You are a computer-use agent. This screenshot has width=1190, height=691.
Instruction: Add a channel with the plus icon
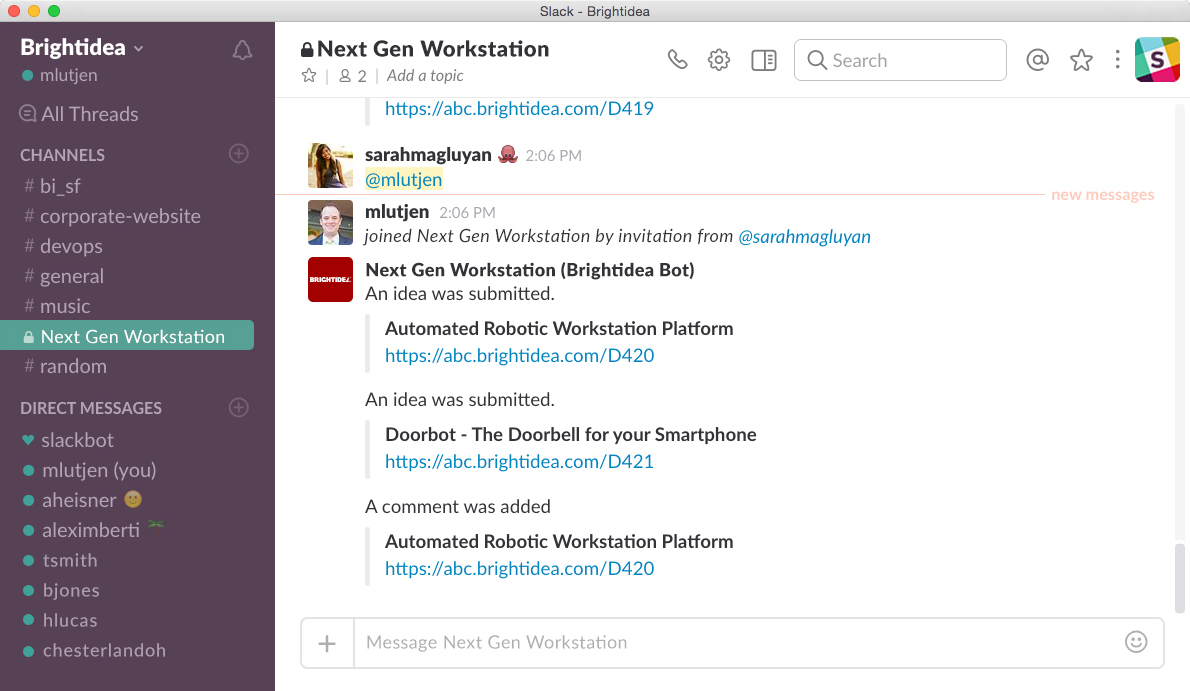pyautogui.click(x=238, y=154)
